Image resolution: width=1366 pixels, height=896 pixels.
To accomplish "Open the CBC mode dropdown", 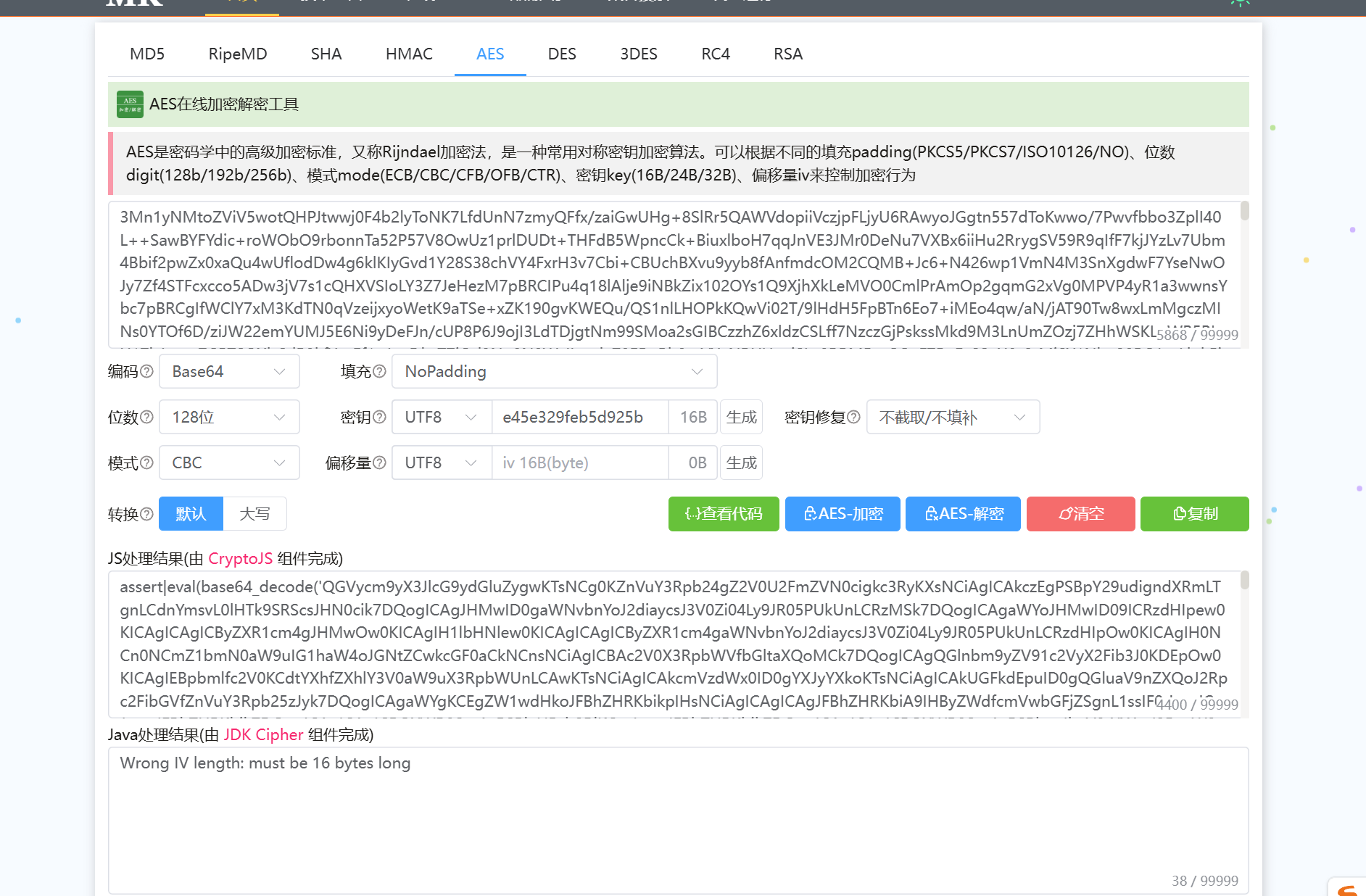I will coord(228,462).
